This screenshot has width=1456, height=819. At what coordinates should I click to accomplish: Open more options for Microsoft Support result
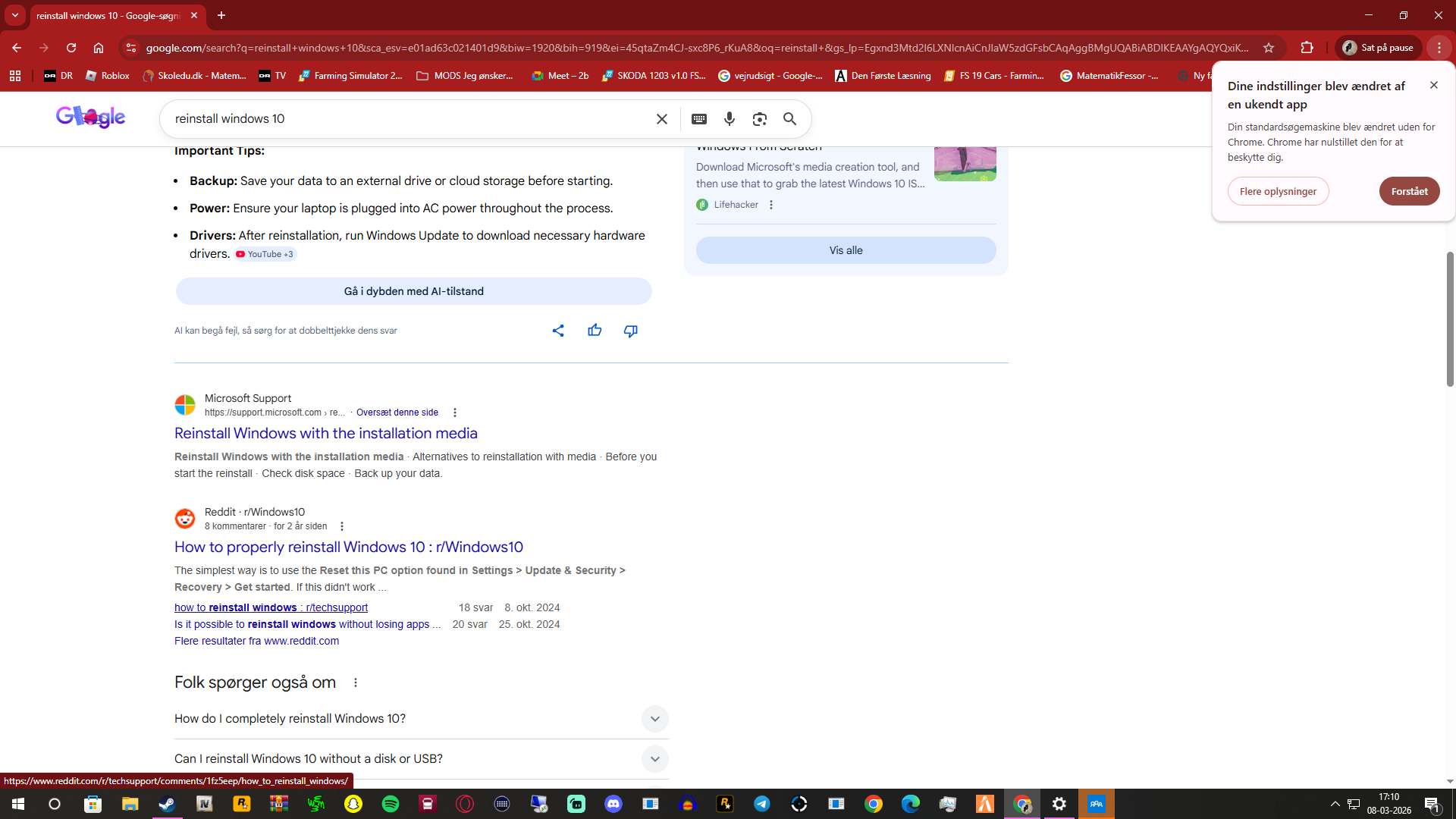[x=455, y=413]
